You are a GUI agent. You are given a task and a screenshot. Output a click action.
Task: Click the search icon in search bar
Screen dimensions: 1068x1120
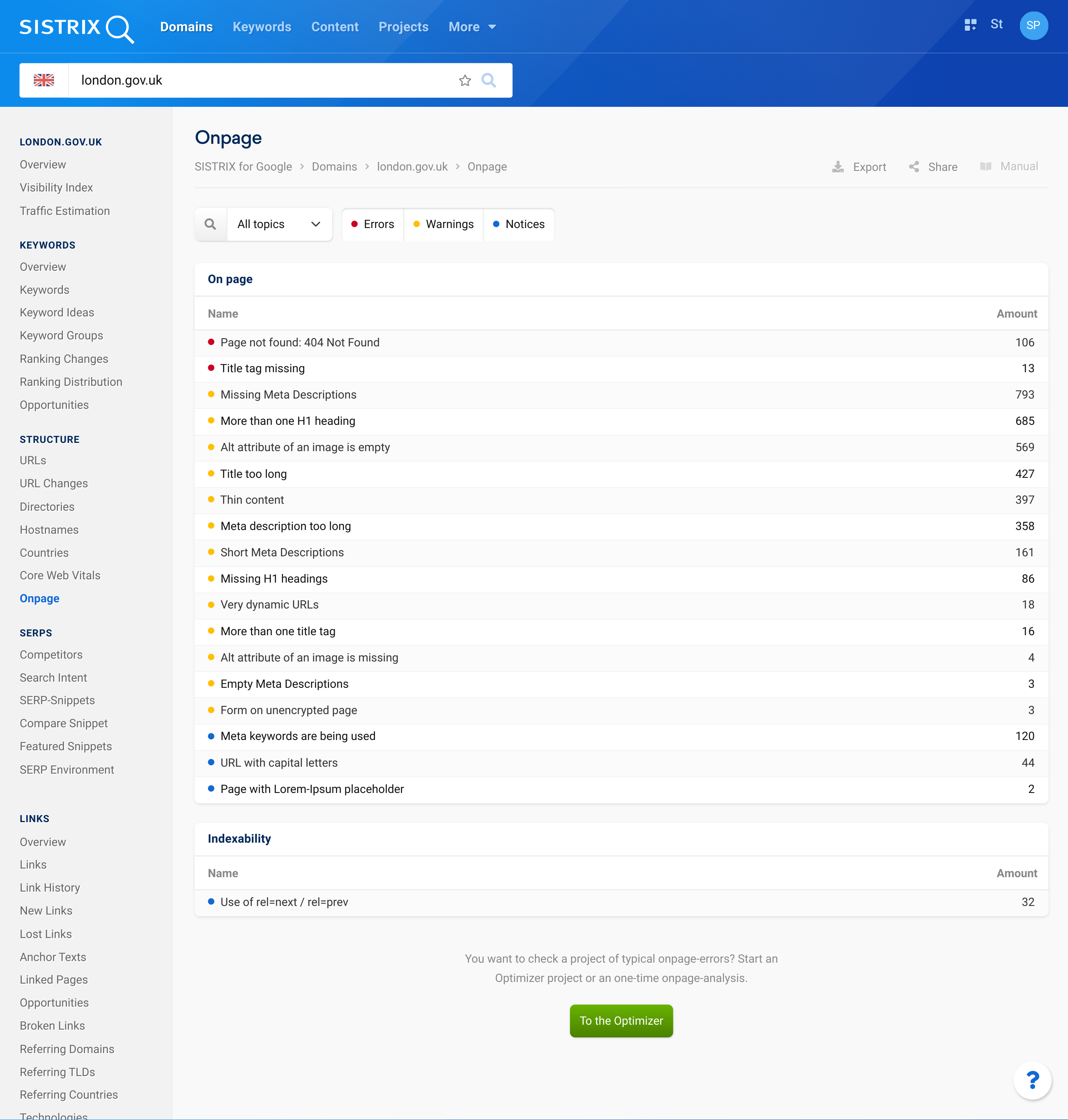(489, 80)
